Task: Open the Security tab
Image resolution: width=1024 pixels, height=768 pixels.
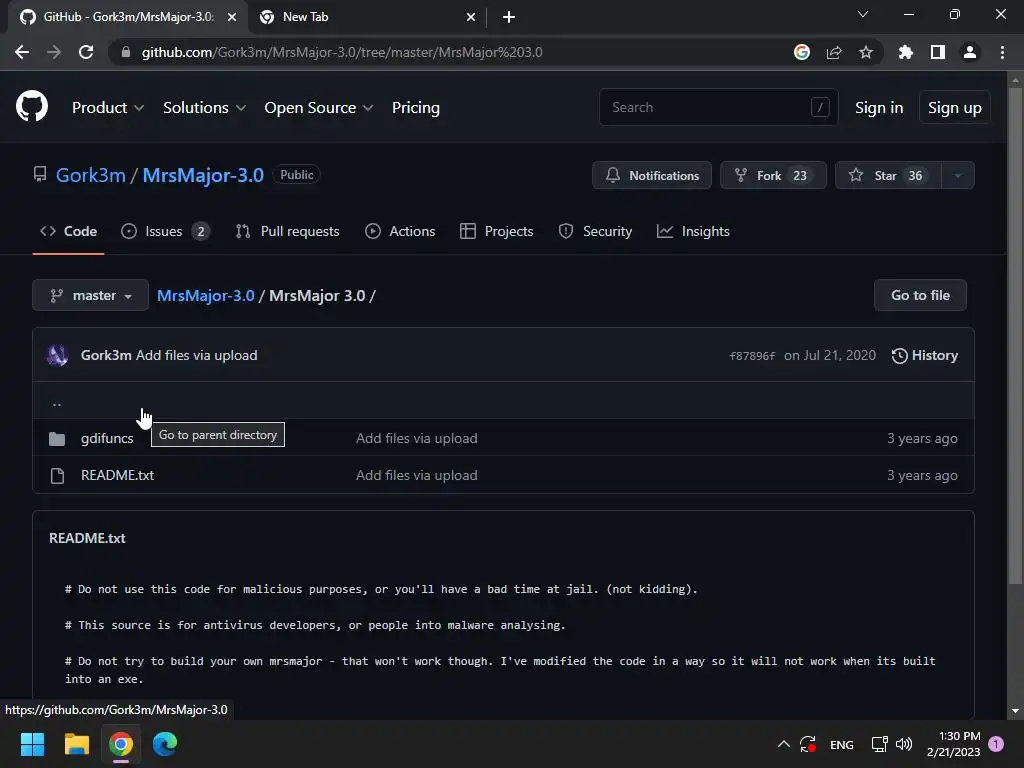Action: click(595, 231)
